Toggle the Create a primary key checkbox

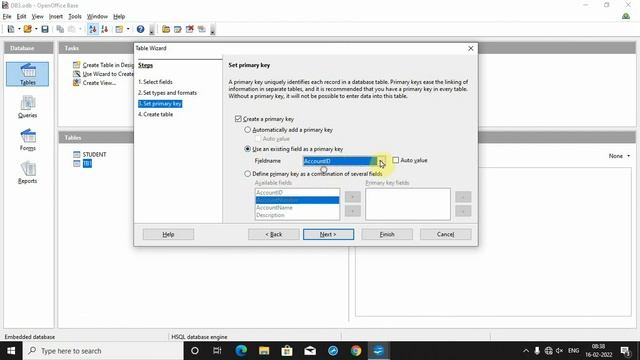238,119
